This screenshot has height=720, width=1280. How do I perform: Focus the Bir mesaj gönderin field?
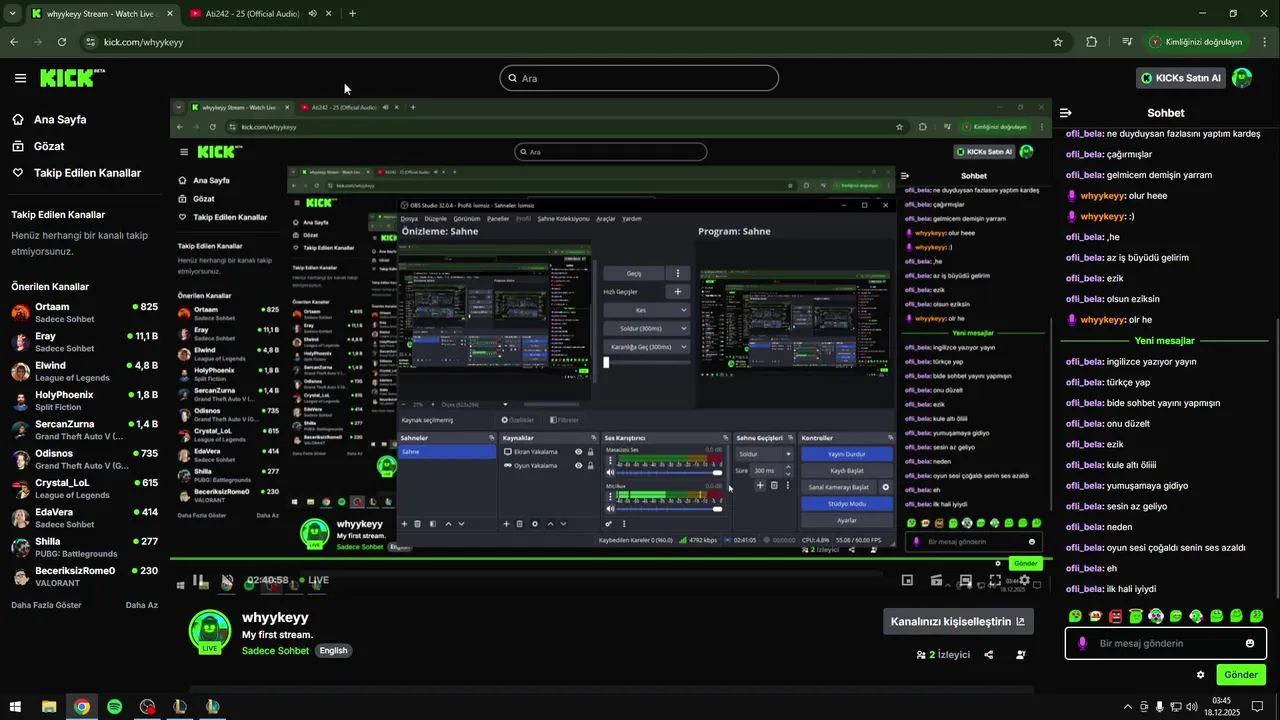click(1166, 643)
